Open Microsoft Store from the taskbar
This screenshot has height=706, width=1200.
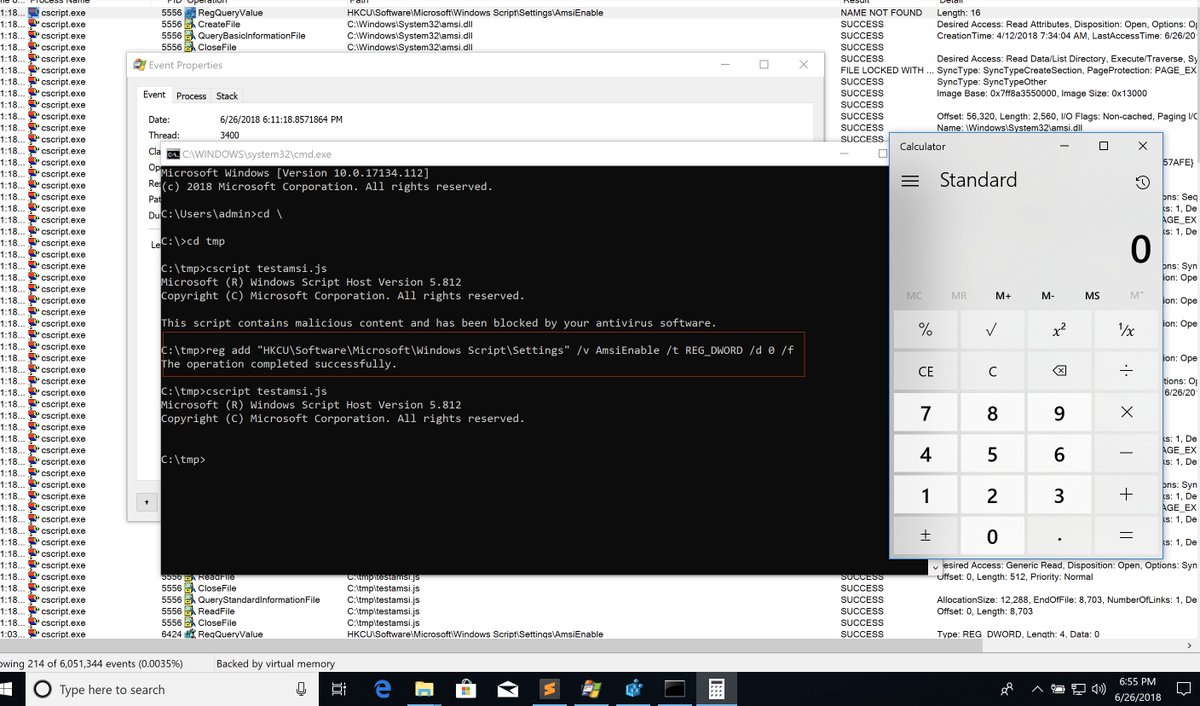(x=466, y=689)
